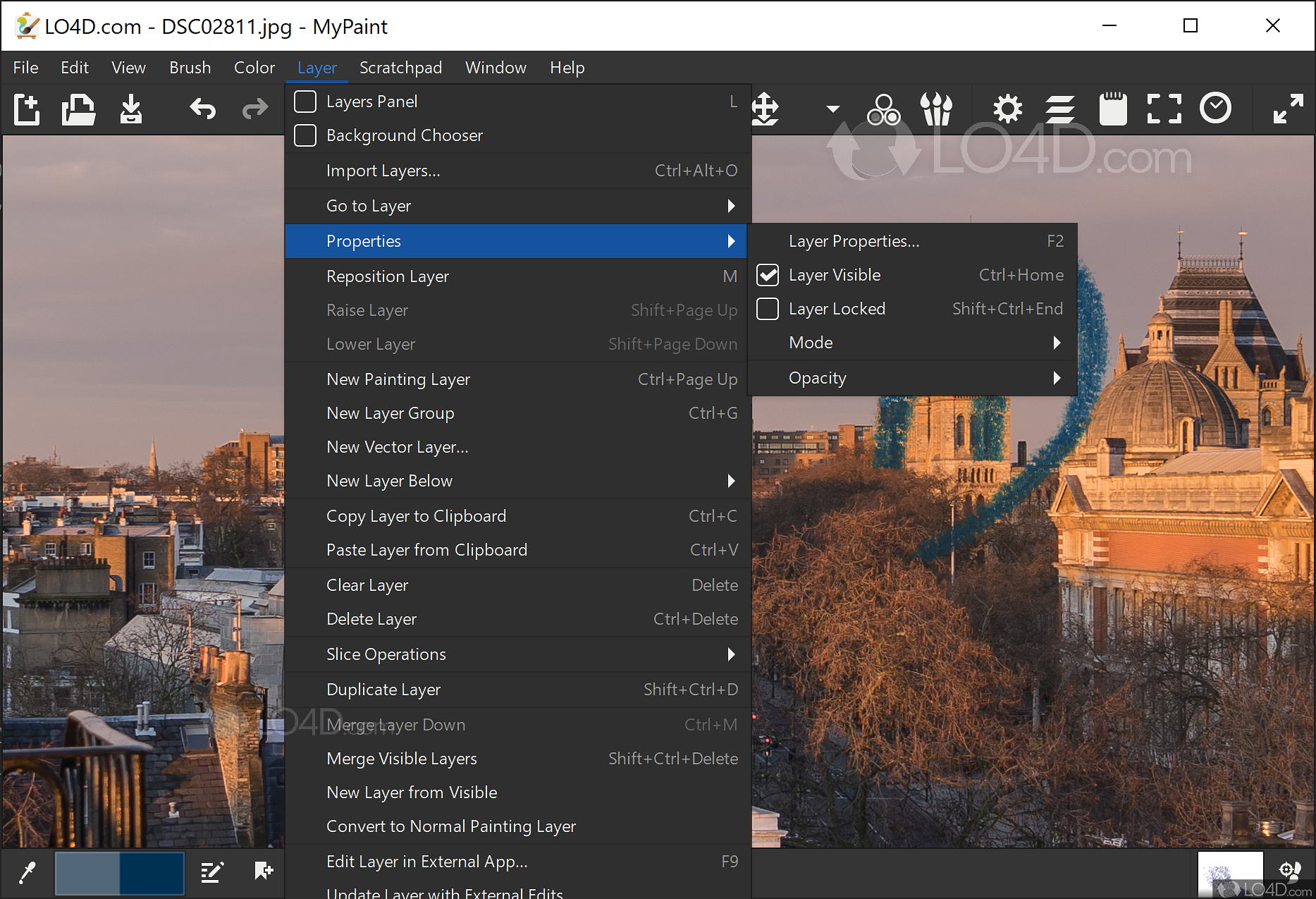Click the brushes group icon
The width and height of the screenshot is (1316, 899).
[936, 109]
